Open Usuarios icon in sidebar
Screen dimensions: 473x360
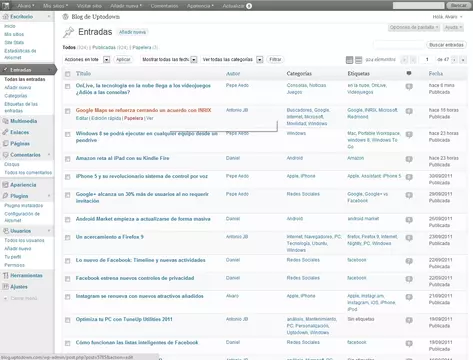coord(6,231)
